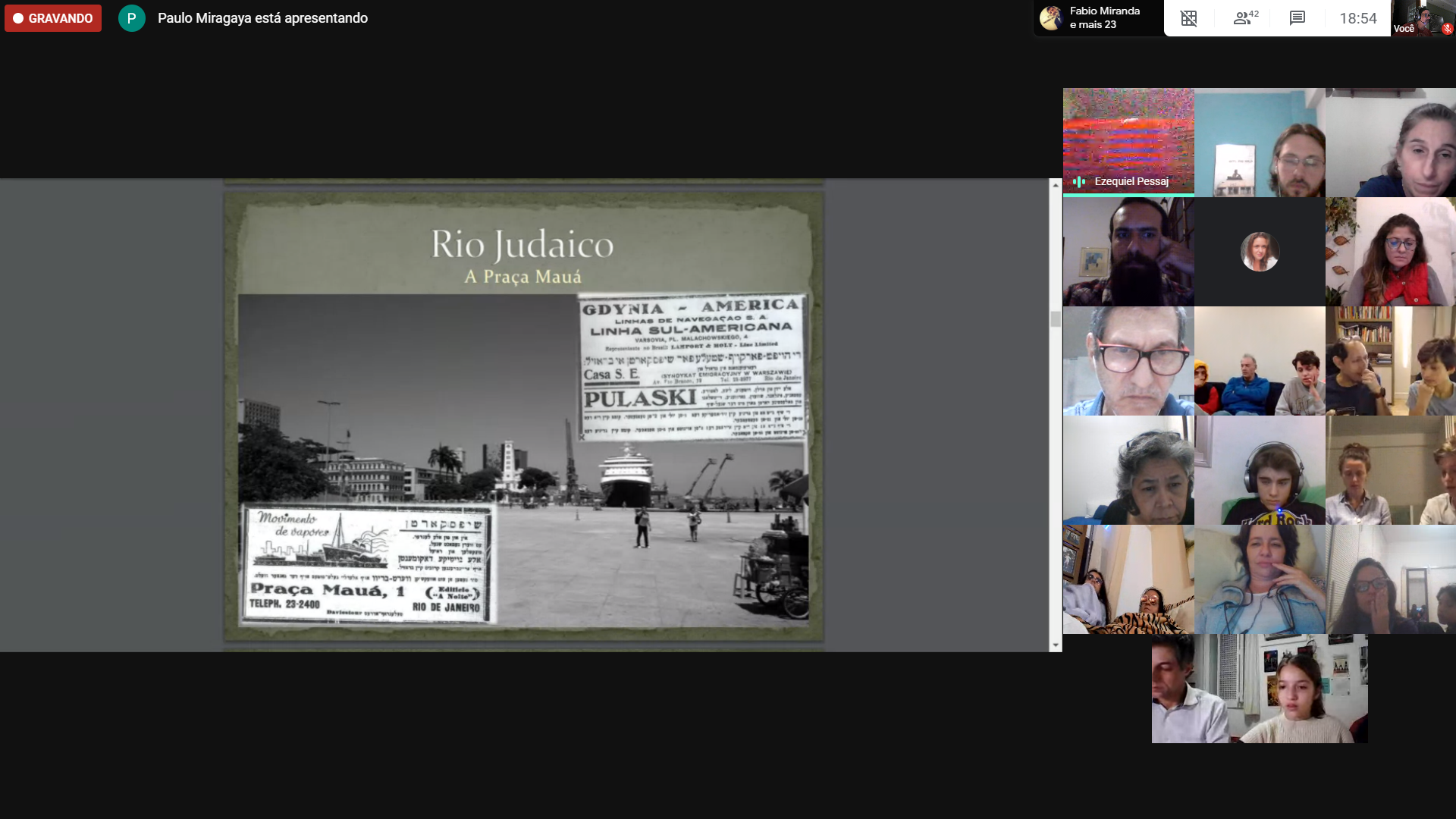The image size is (1456, 819).
Task: Click 'Paulo Miragaya está apresentando' text
Action: [x=262, y=18]
